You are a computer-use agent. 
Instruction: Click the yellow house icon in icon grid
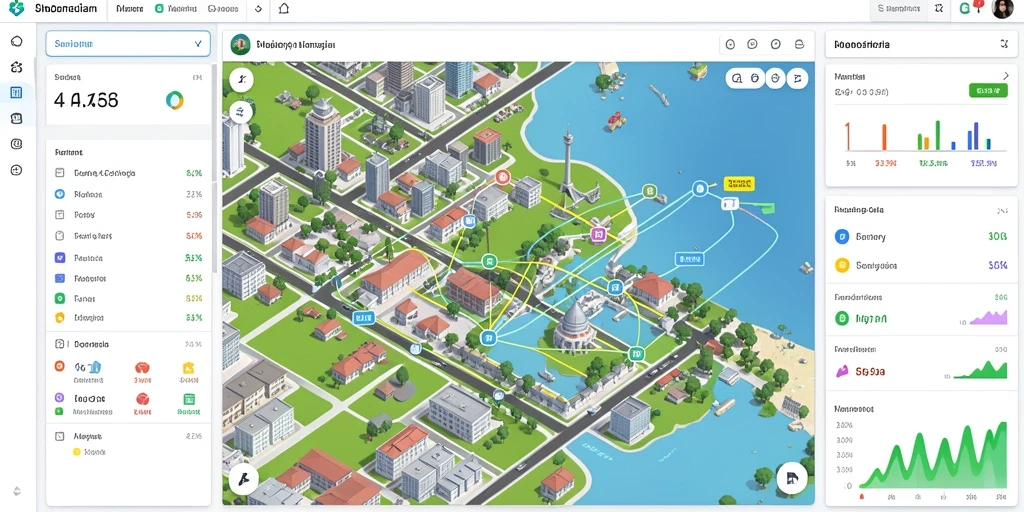(x=189, y=368)
